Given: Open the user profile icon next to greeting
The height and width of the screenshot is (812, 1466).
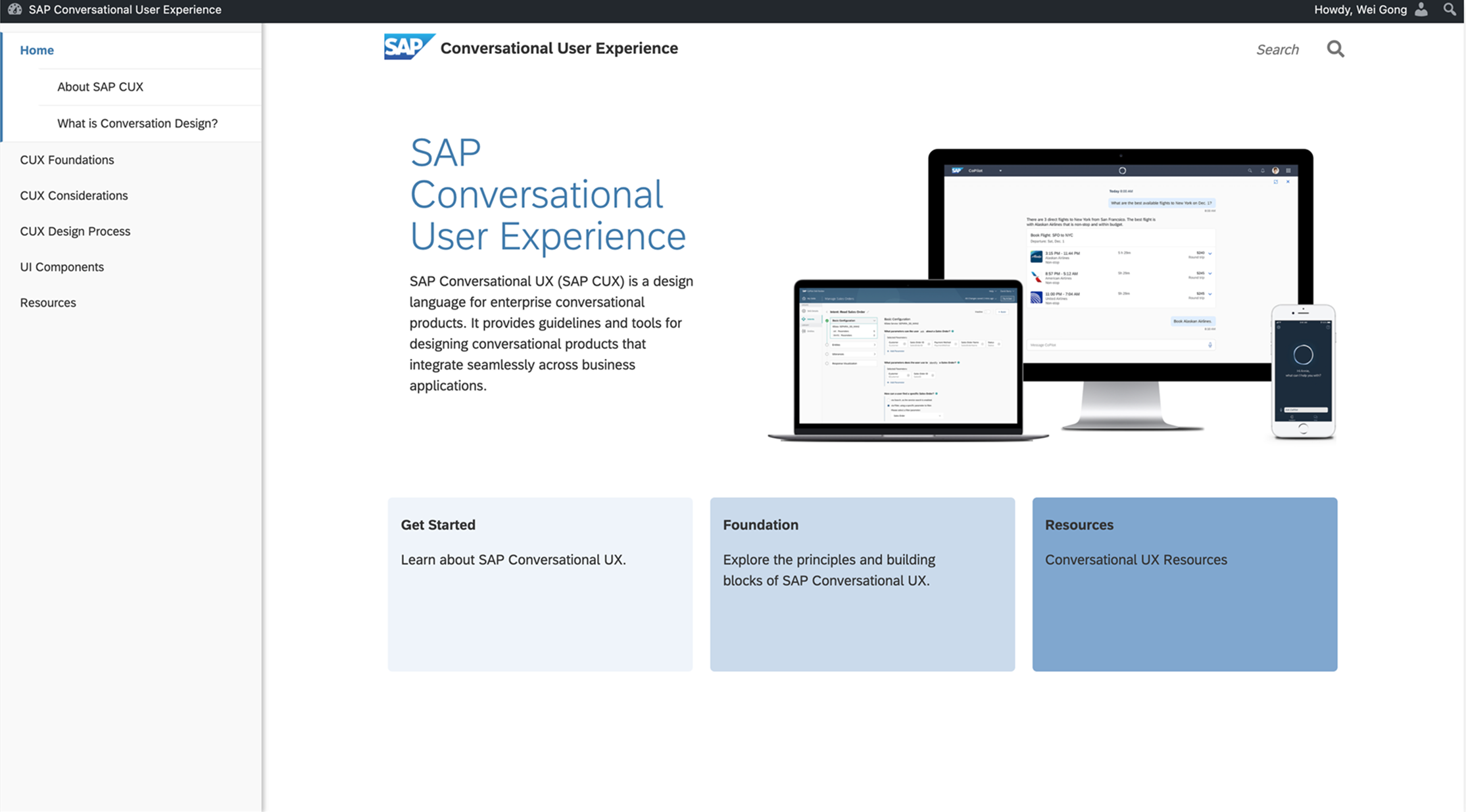Looking at the screenshot, I should click(x=1421, y=9).
